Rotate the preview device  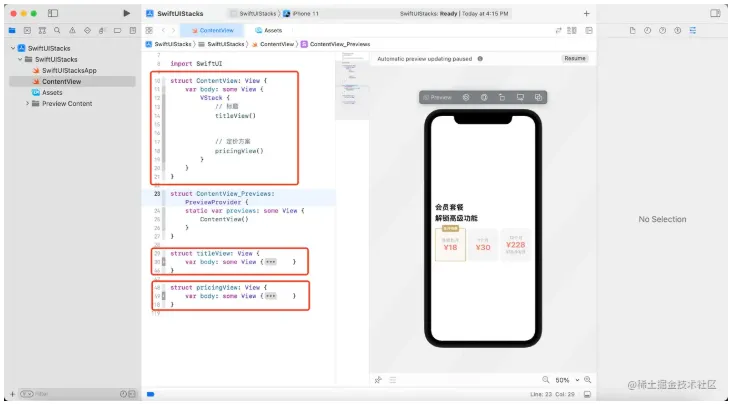click(x=502, y=98)
